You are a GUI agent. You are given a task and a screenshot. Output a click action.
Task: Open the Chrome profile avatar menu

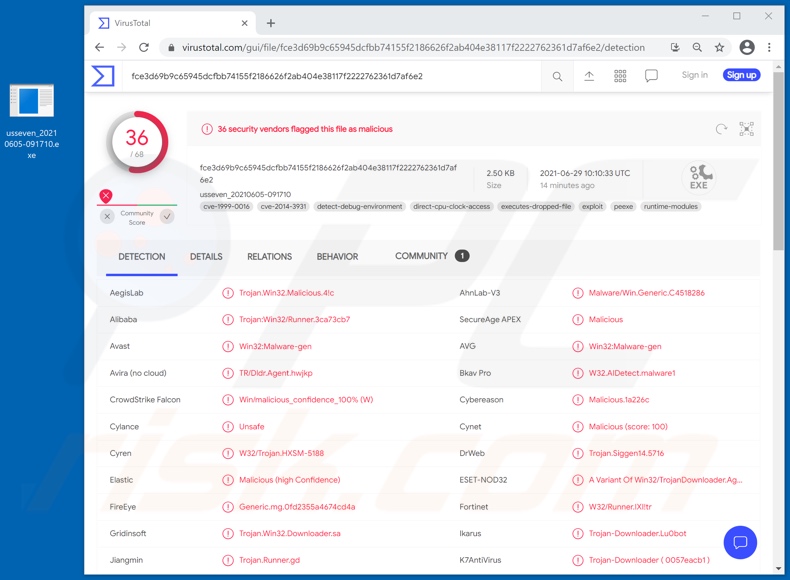tap(746, 47)
